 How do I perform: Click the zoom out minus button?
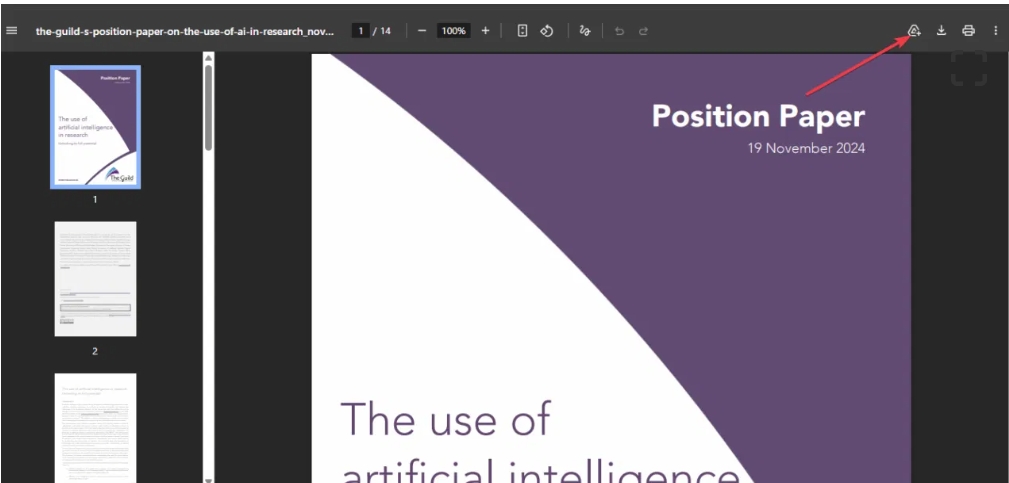[x=422, y=31]
